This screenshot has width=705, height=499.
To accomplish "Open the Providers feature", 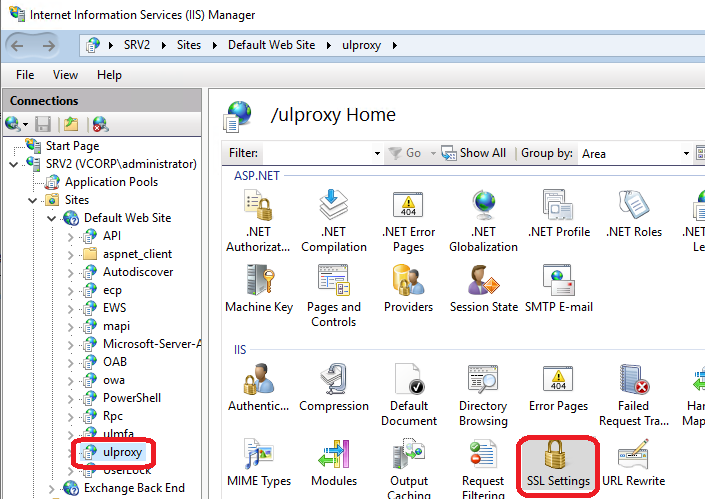I will [x=408, y=289].
